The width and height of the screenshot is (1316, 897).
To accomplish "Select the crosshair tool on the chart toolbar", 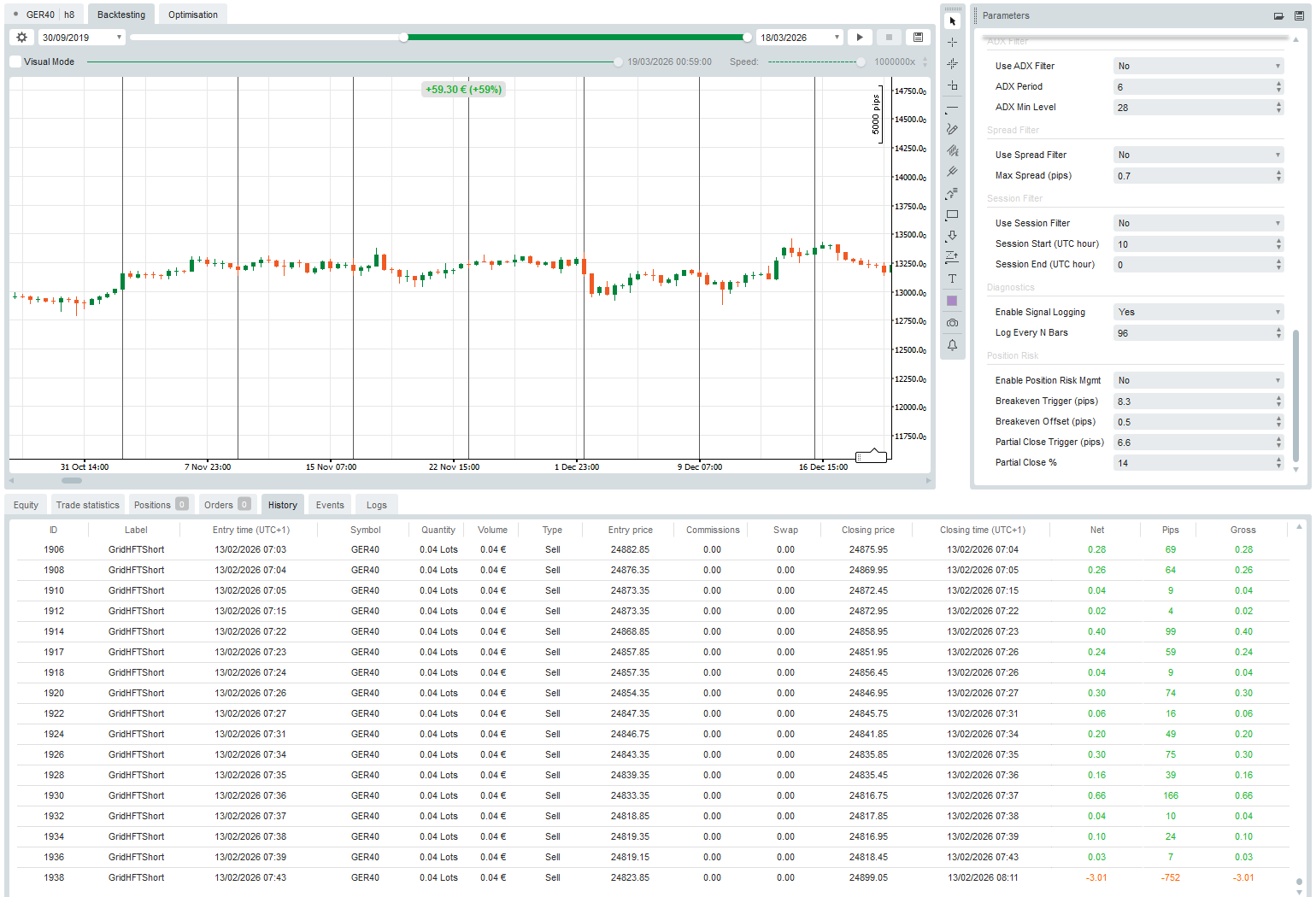I will point(952,42).
